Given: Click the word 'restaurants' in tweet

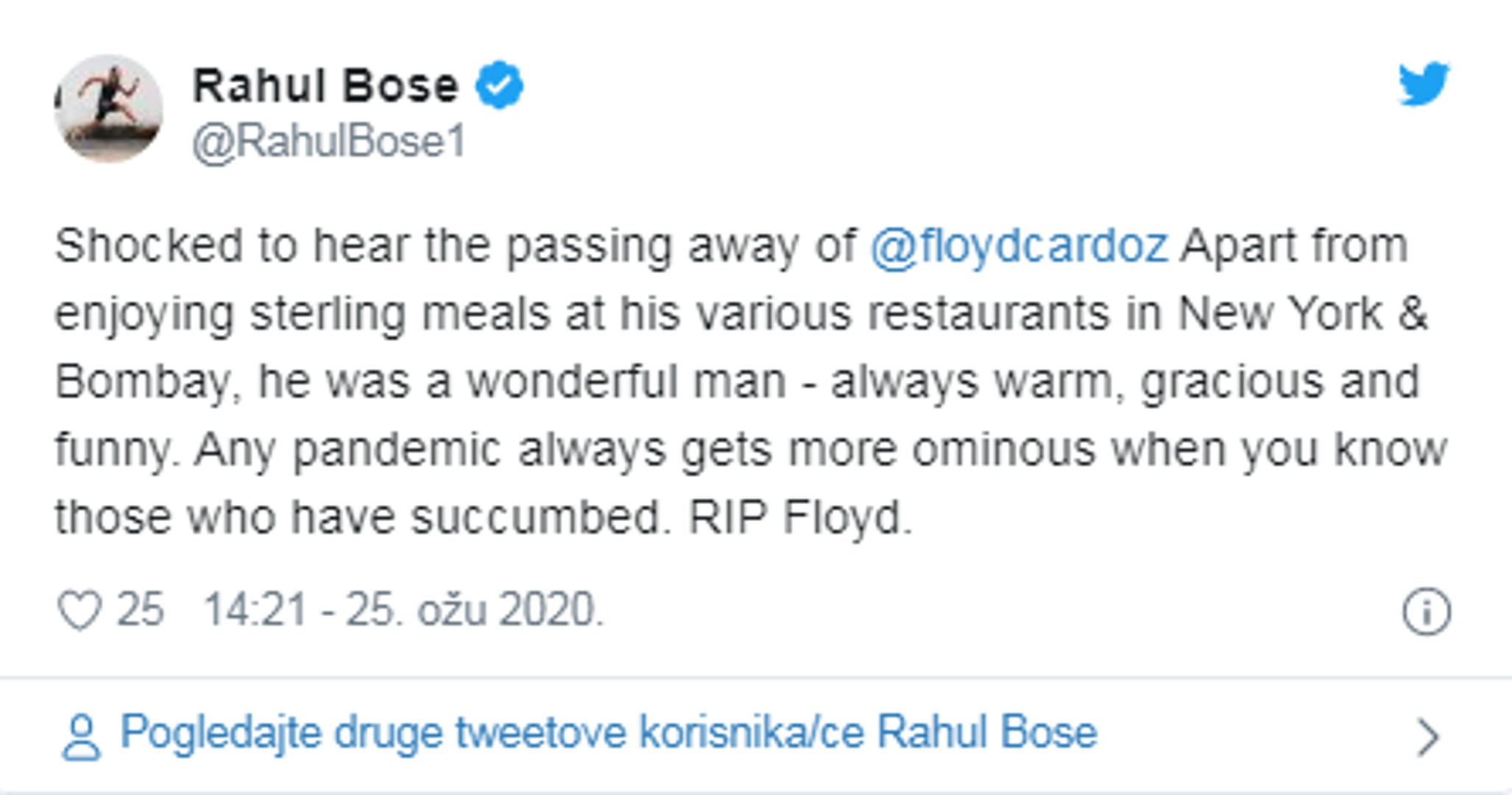Looking at the screenshot, I should pyautogui.click(x=988, y=314).
